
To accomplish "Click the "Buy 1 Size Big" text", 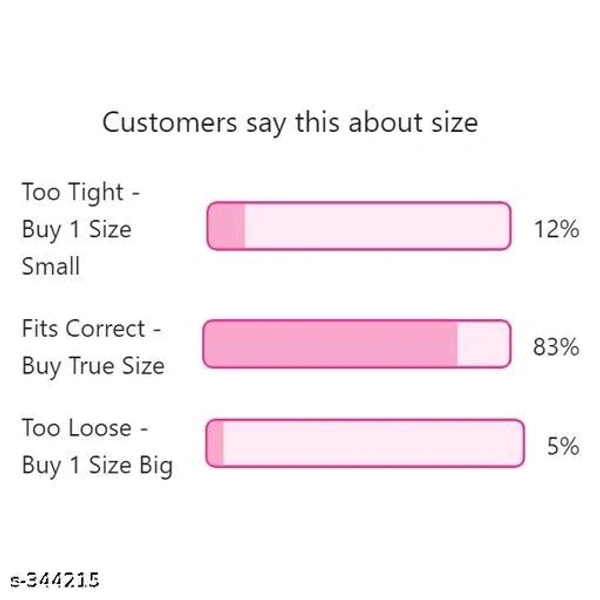I will pyautogui.click(x=96, y=466).
